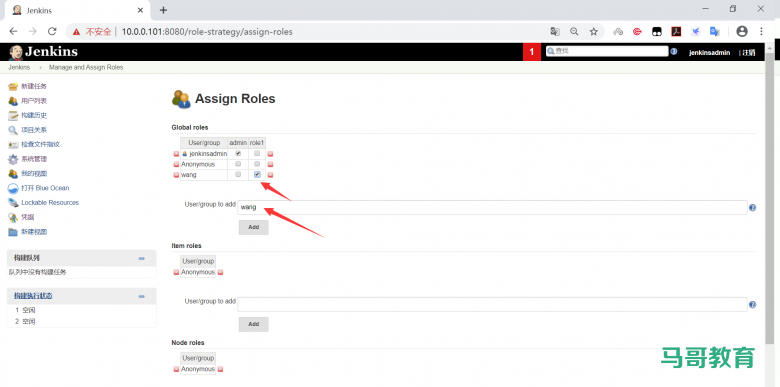The width and height of the screenshot is (780, 387).
Task: Click help icon beside Global User/group field
Action: coord(753,207)
